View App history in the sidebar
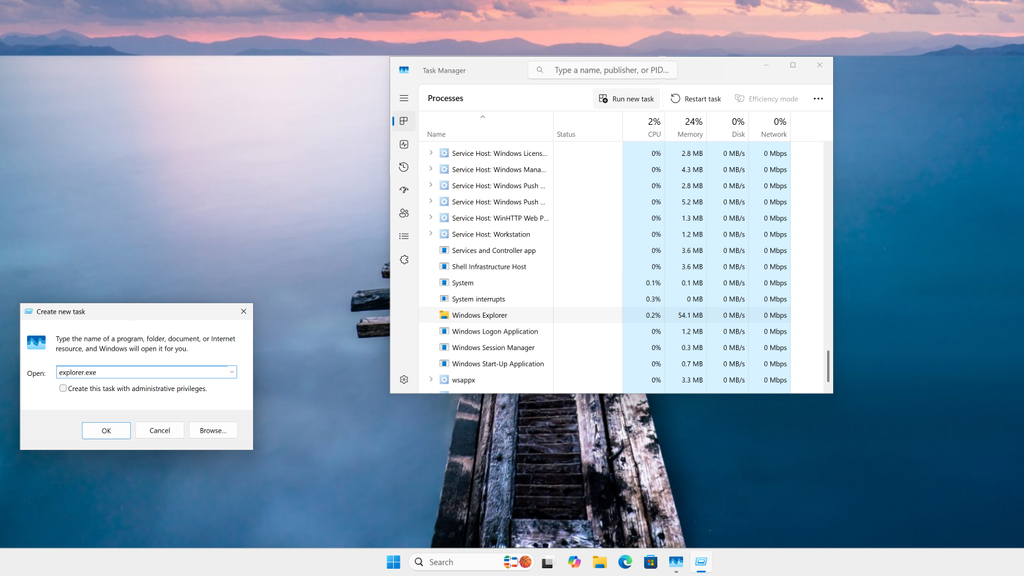The image size is (1024, 576). (403, 167)
